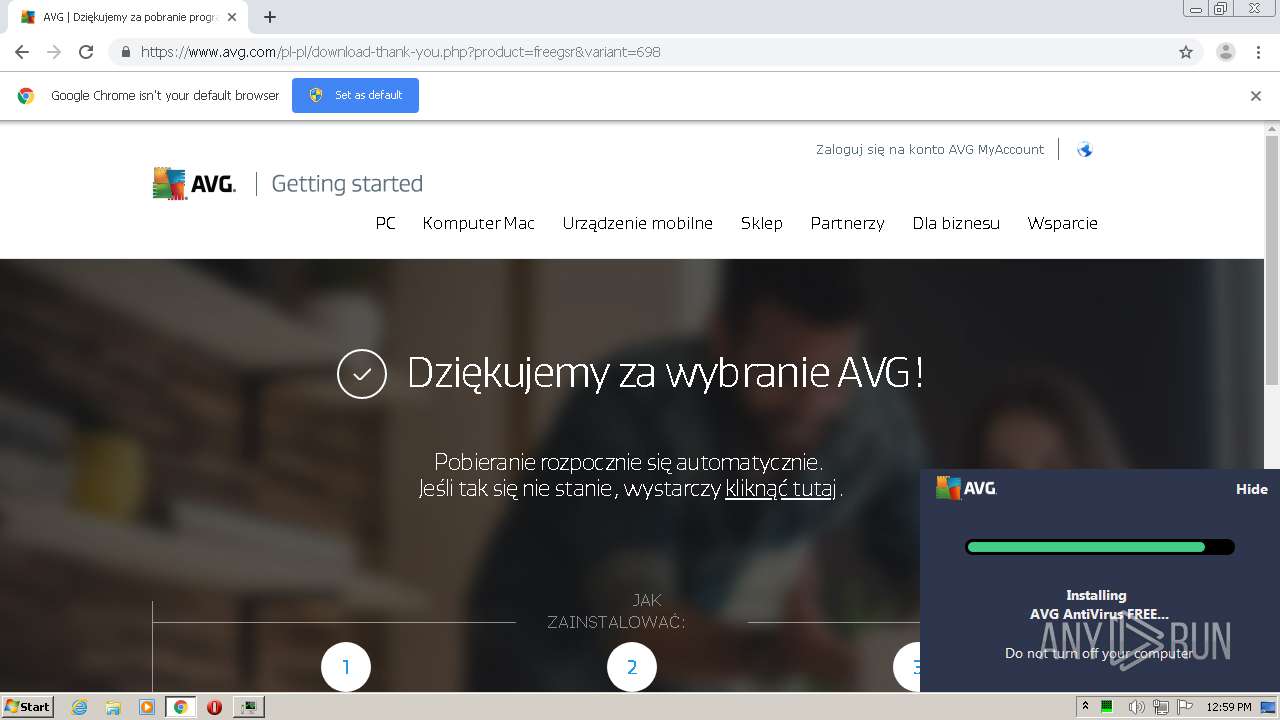Dismiss the default browser notification bar
1280x720 pixels.
[1256, 96]
